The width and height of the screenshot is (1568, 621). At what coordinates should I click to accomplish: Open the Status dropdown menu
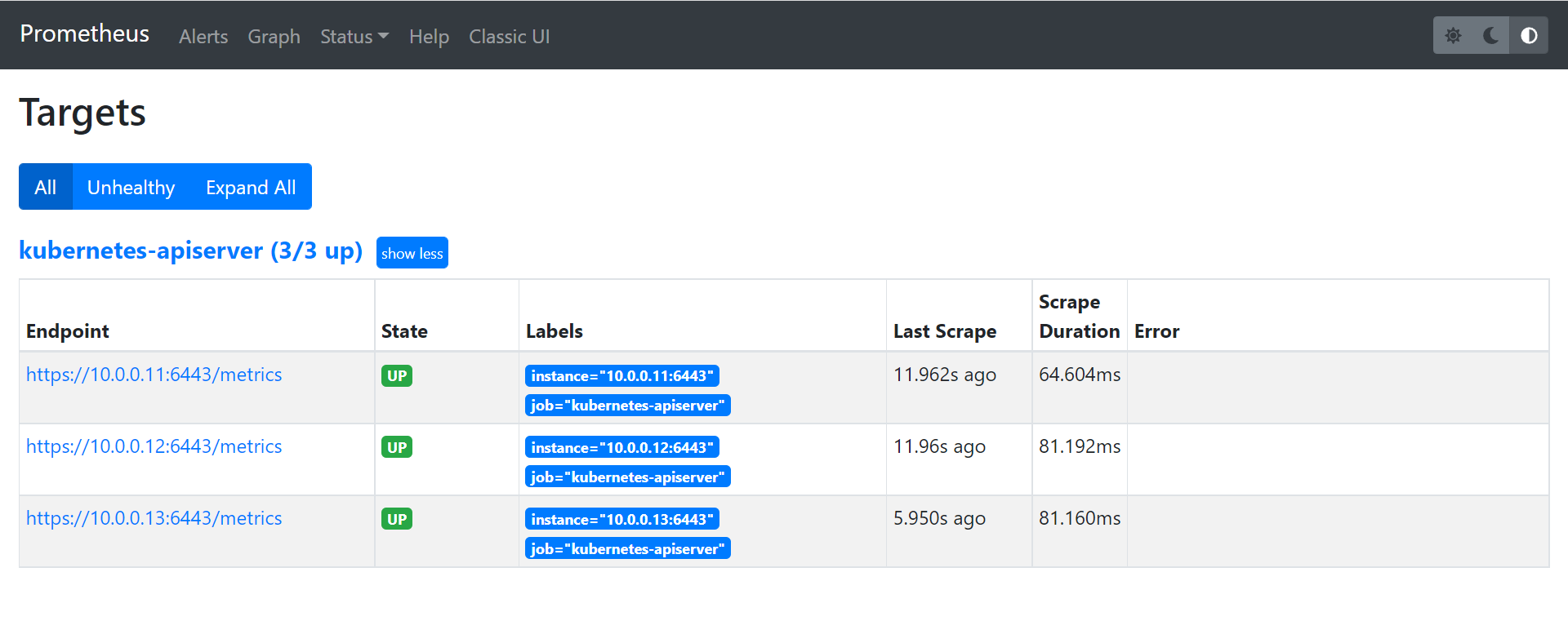click(354, 37)
